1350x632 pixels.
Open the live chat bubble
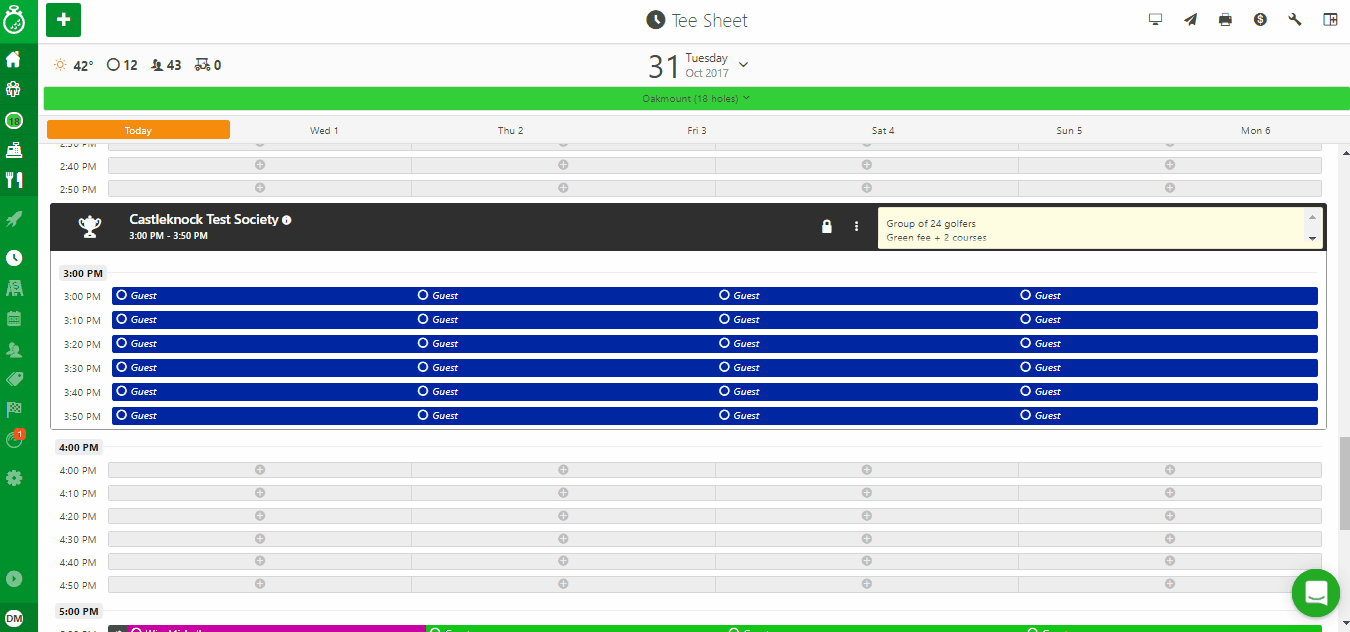[1315, 593]
